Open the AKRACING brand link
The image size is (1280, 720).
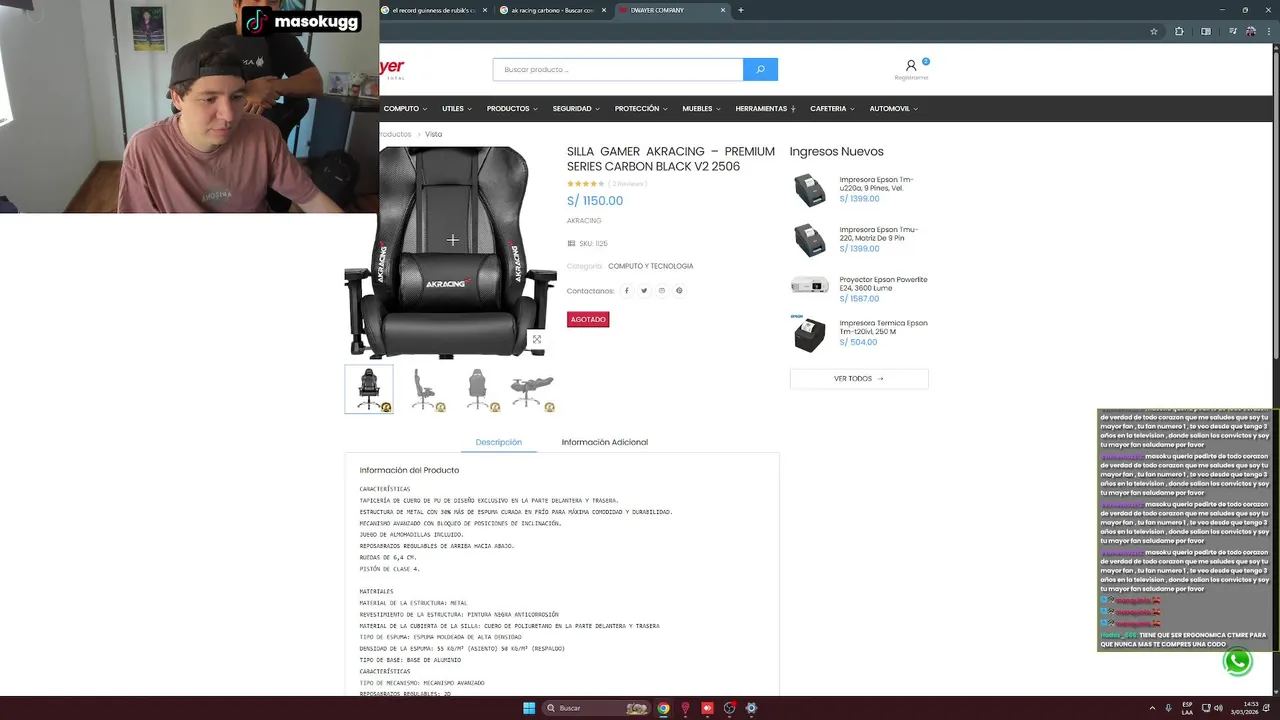pos(584,221)
